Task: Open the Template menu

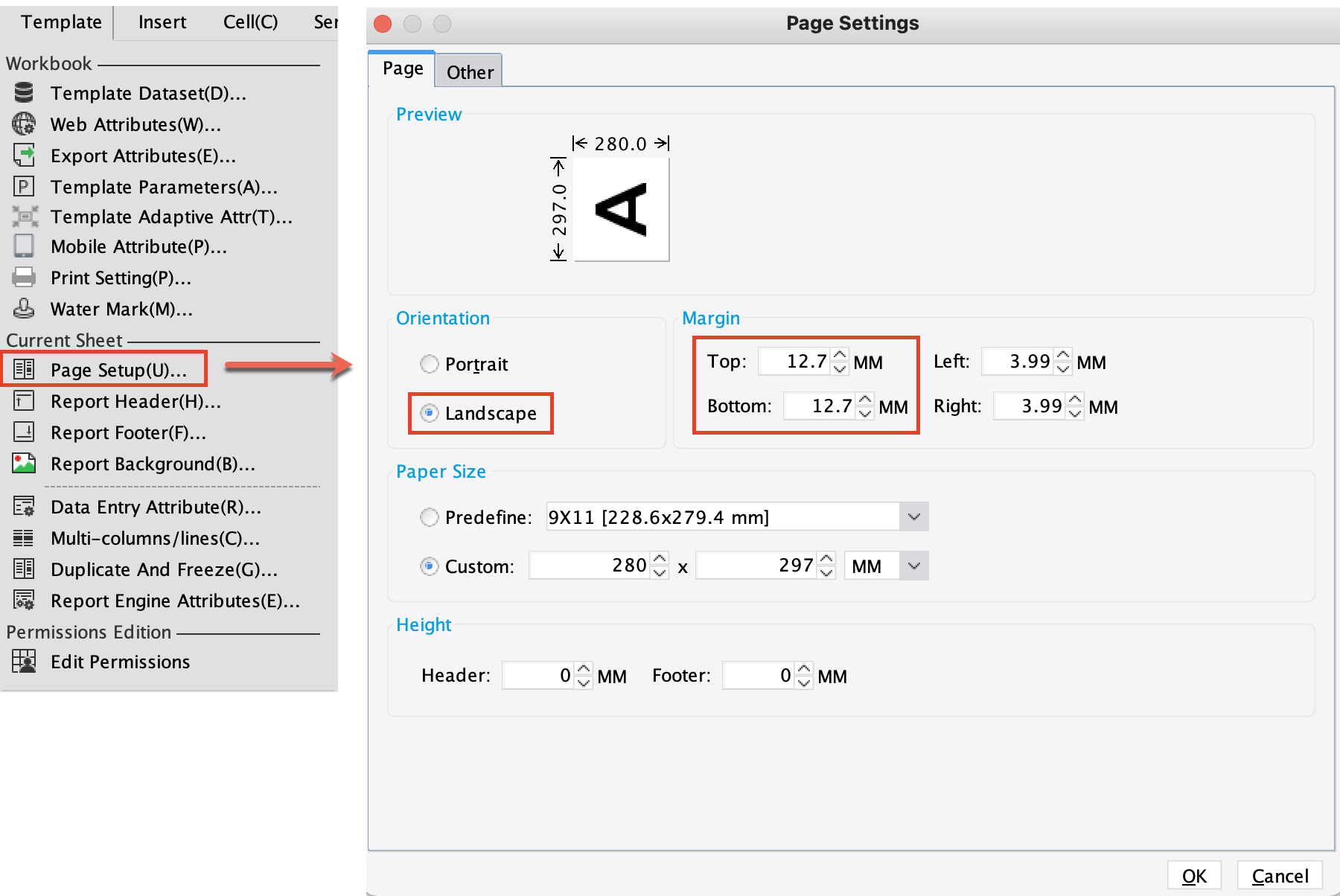Action: pyautogui.click(x=61, y=22)
